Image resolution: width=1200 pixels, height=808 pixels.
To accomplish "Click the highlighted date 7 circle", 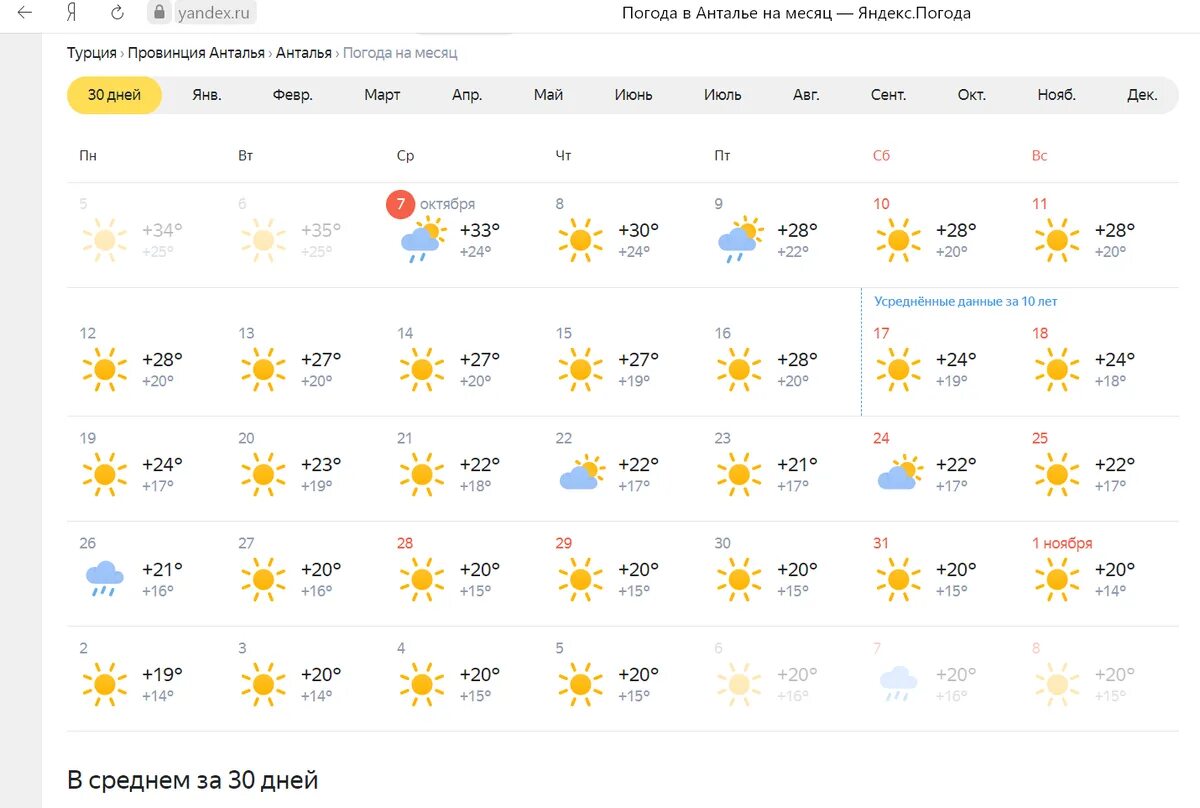I will (400, 205).
